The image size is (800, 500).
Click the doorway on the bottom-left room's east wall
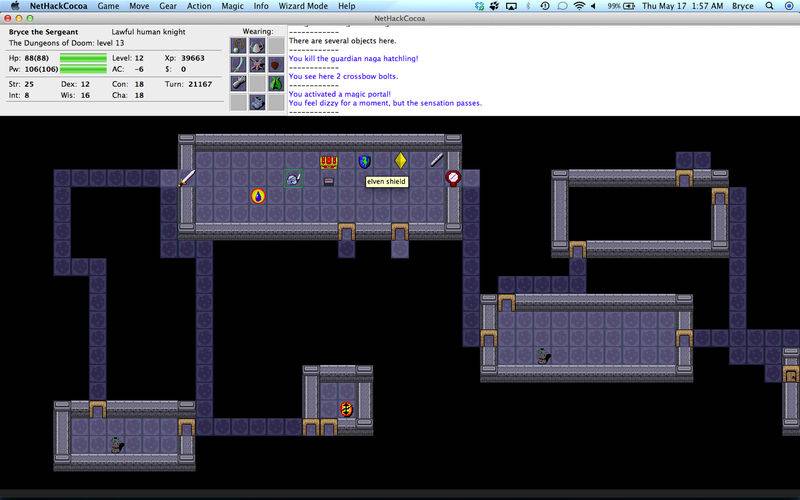pos(187,427)
